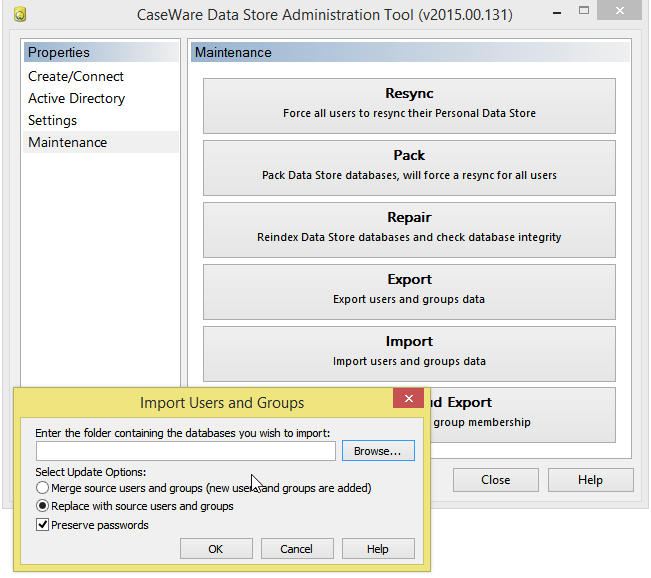The height and width of the screenshot is (578, 651).
Task: Click the CaseWare app icon in title bar
Action: click(x=20, y=15)
